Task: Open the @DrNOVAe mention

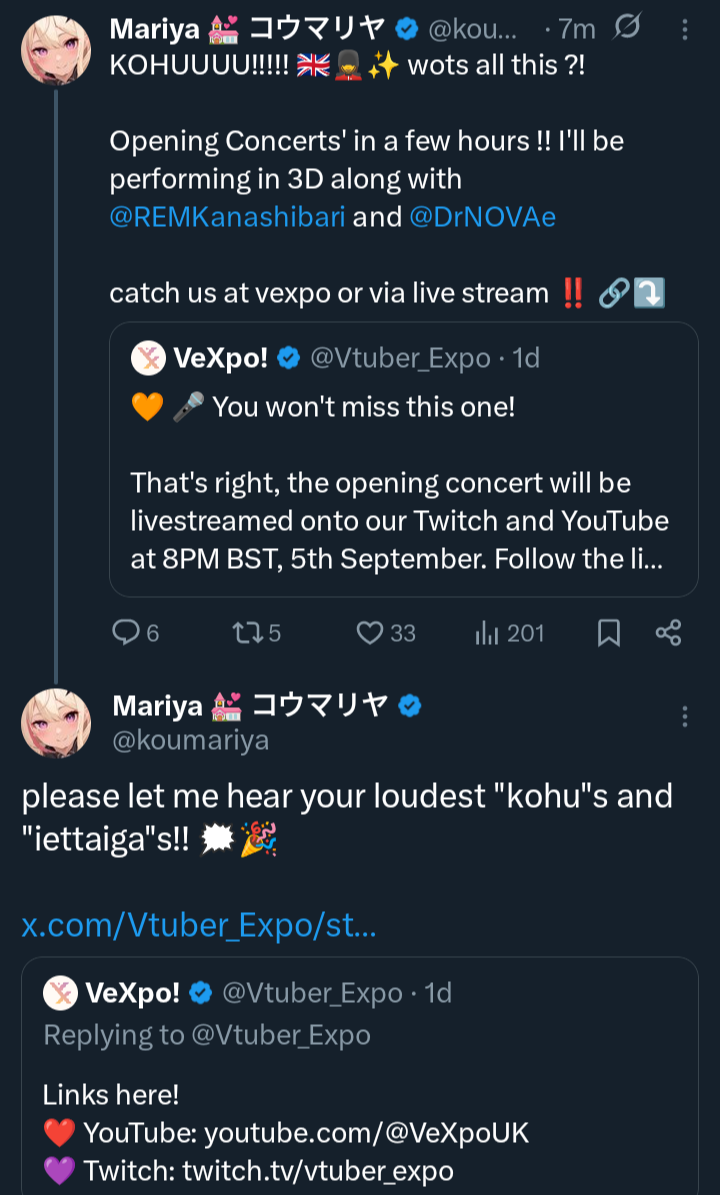Action: click(x=482, y=217)
